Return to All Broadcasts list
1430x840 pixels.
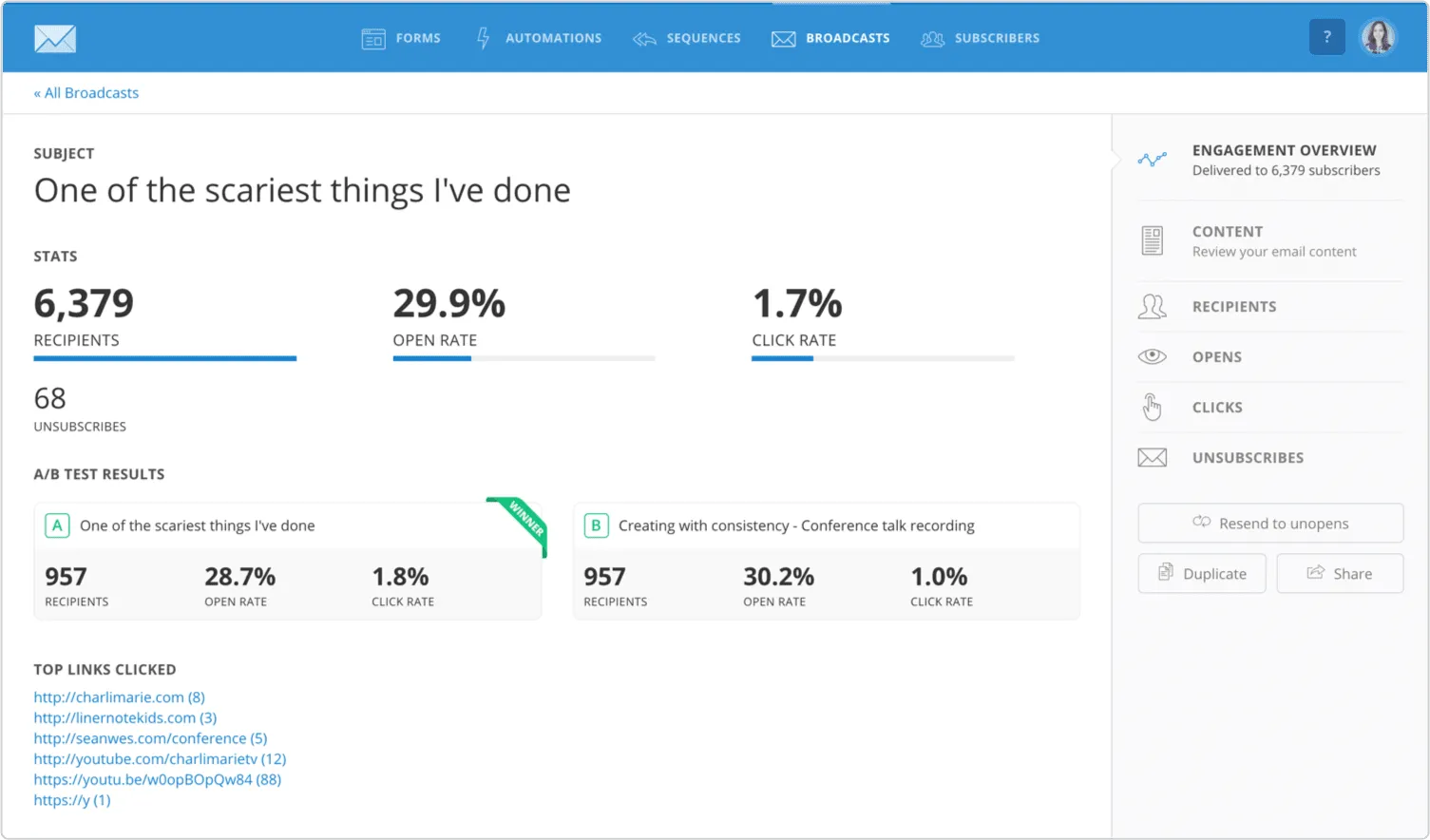pyautogui.click(x=86, y=93)
